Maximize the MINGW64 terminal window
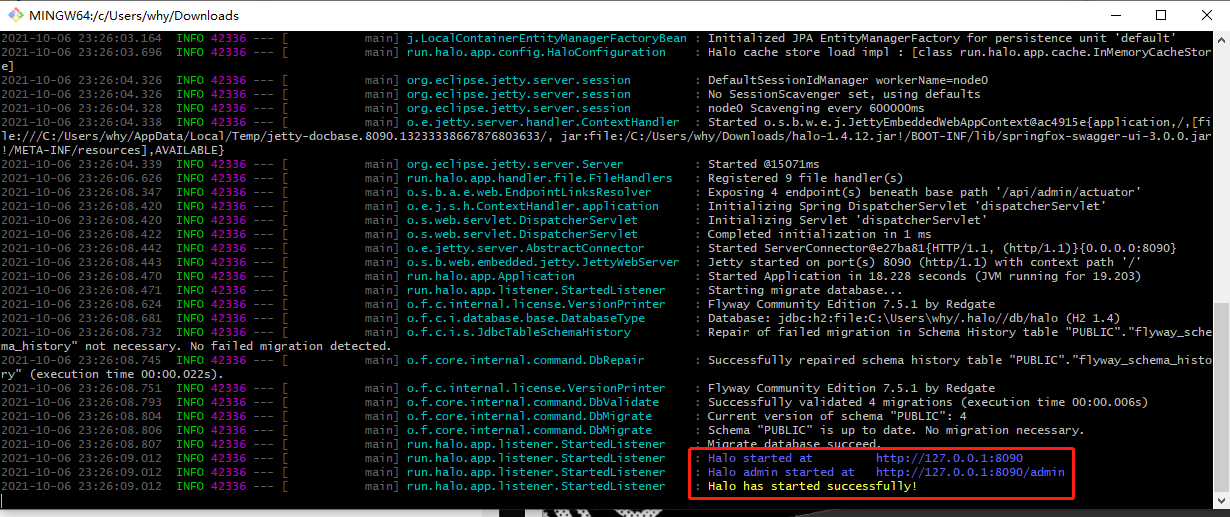 [x=1161, y=15]
